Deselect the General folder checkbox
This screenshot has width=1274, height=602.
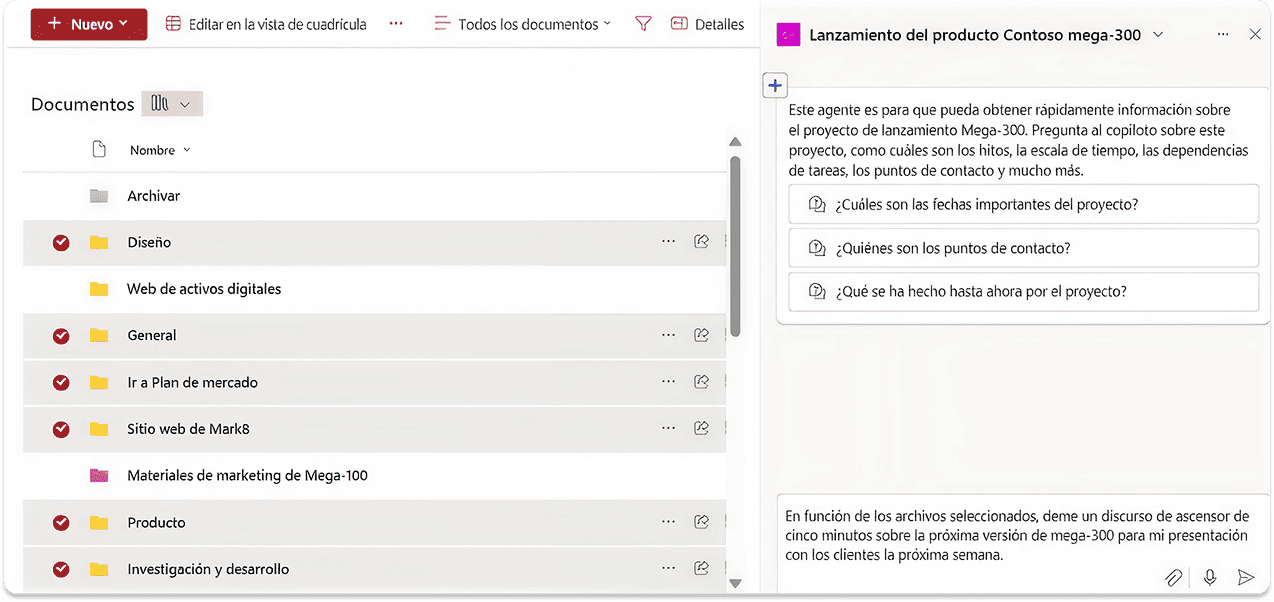[60, 335]
